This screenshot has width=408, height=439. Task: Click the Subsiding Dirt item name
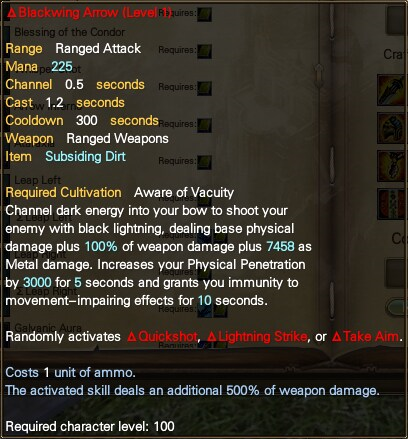click(86, 156)
